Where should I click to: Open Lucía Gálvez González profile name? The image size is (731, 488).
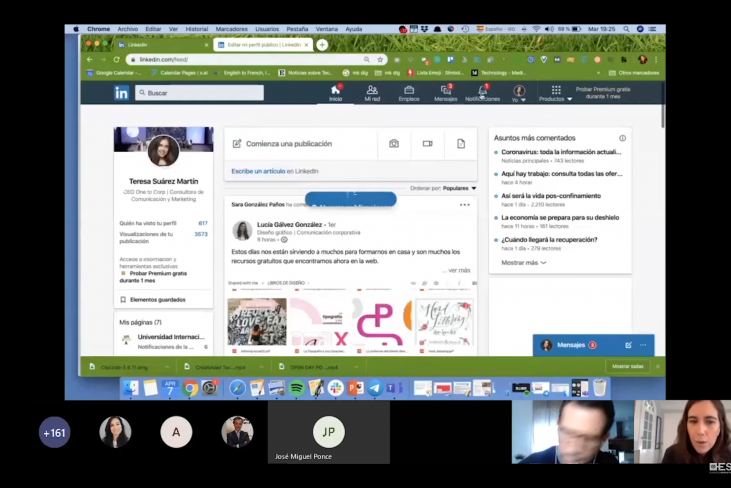[290, 224]
